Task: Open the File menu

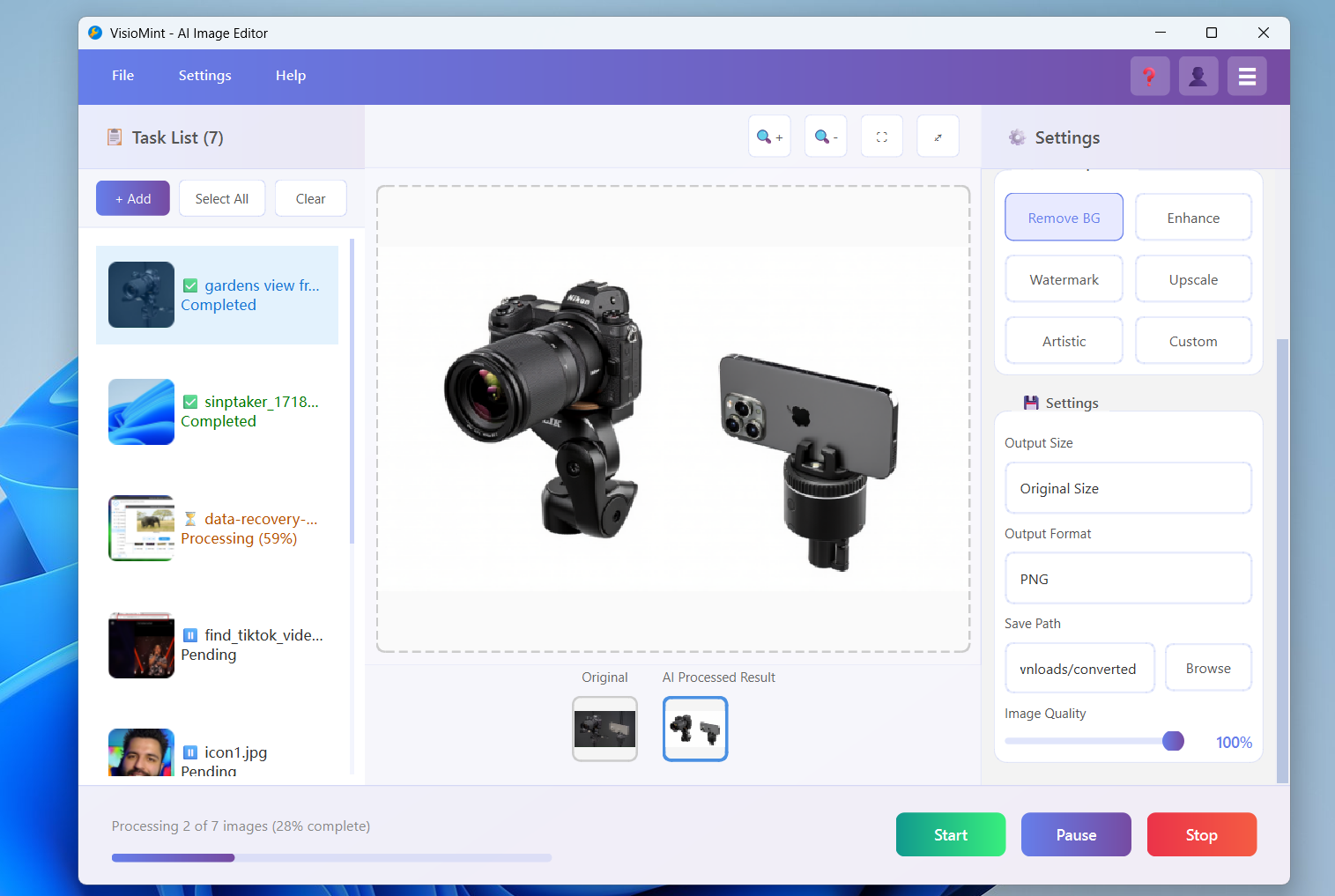Action: (x=122, y=76)
